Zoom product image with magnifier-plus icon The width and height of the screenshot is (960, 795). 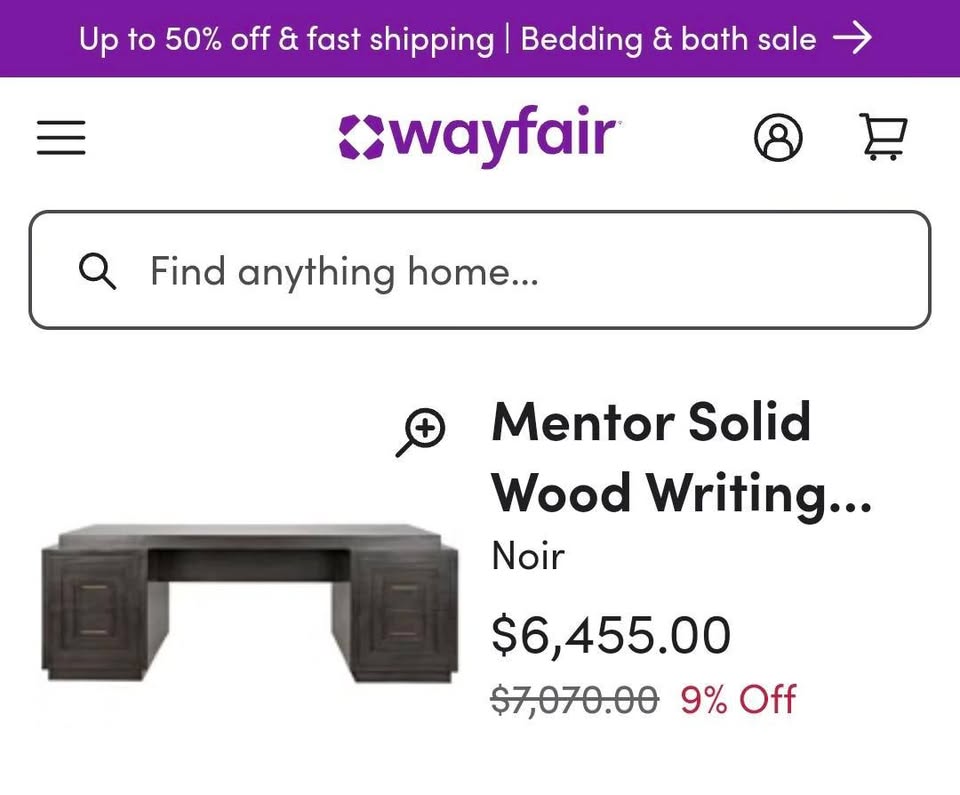(x=421, y=434)
